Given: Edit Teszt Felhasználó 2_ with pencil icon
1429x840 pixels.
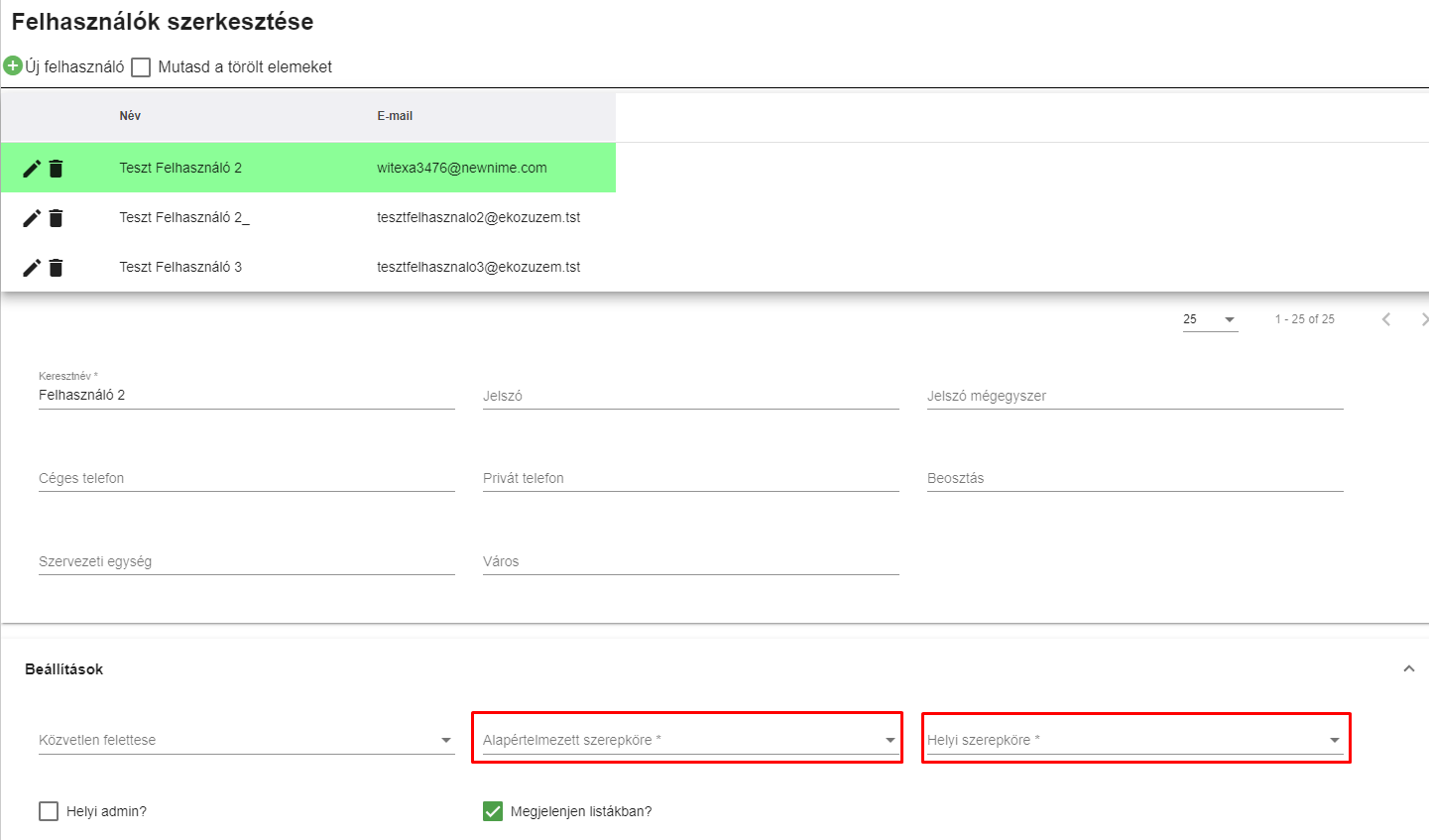Looking at the screenshot, I should click(32, 218).
